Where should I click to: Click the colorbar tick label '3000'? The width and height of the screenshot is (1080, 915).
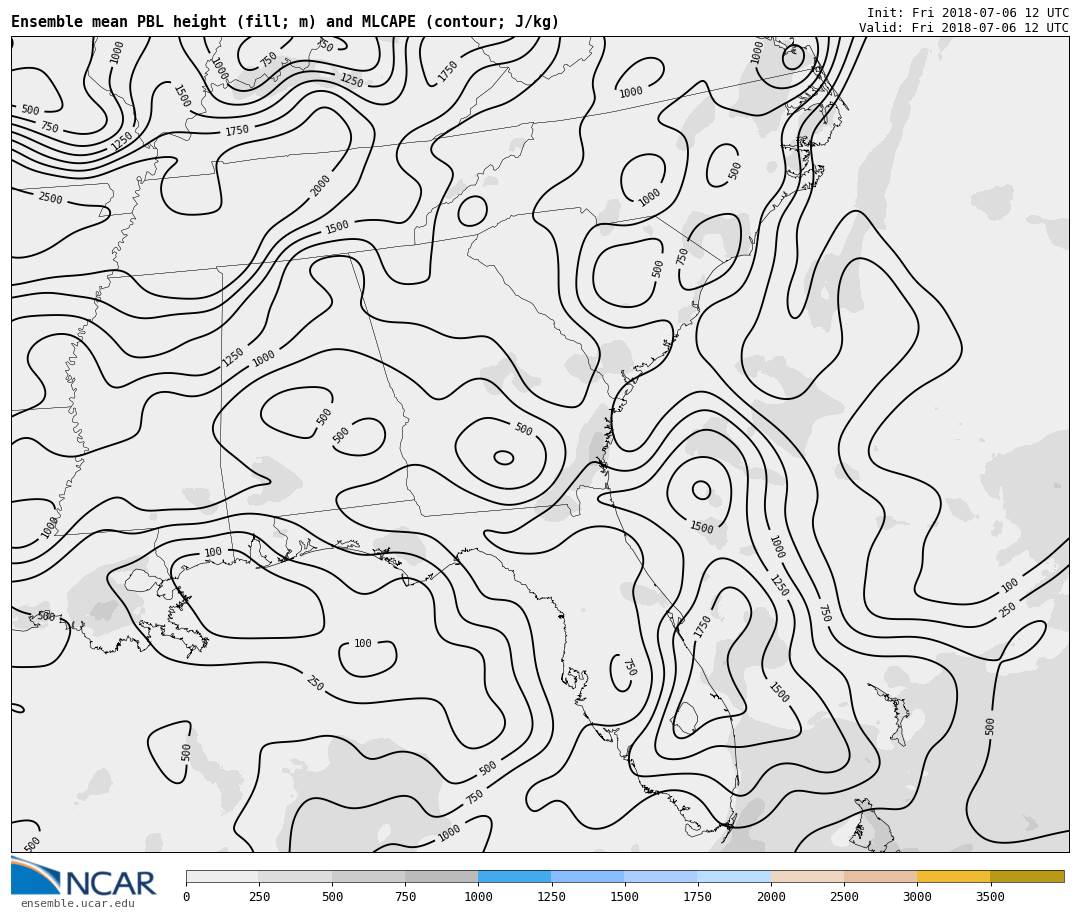click(917, 896)
